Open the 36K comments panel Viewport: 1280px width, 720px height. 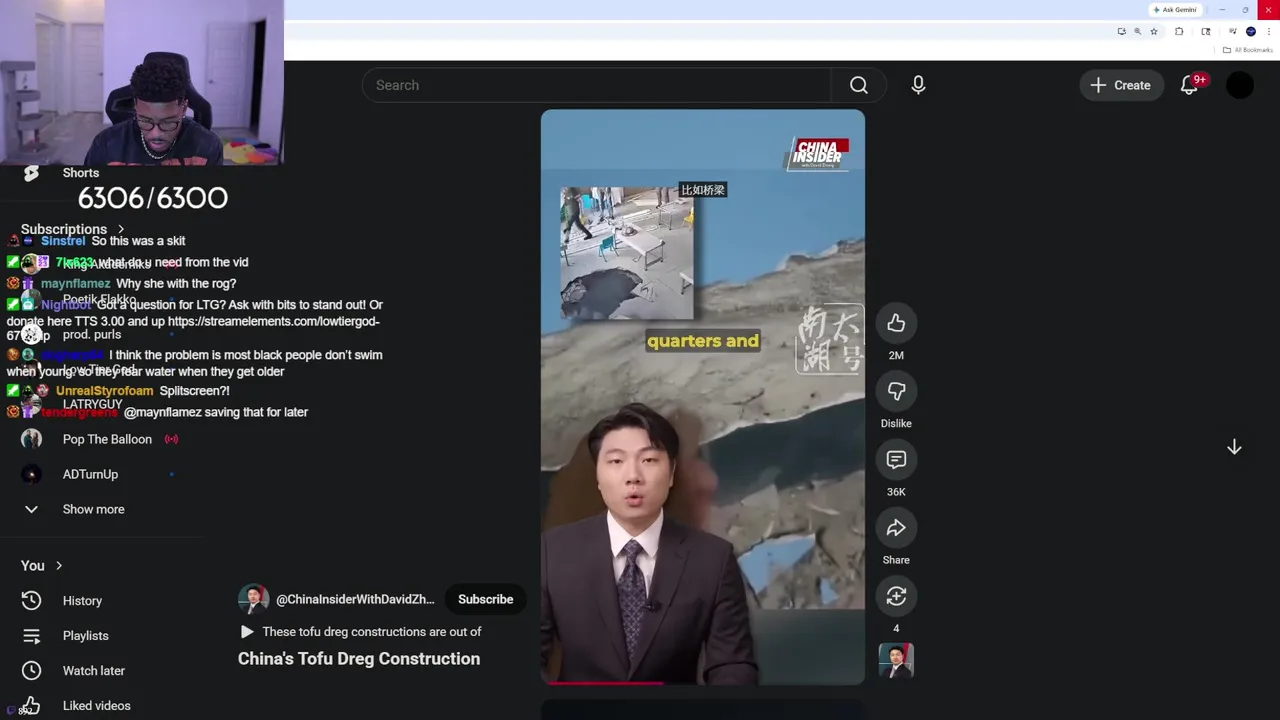(896, 459)
